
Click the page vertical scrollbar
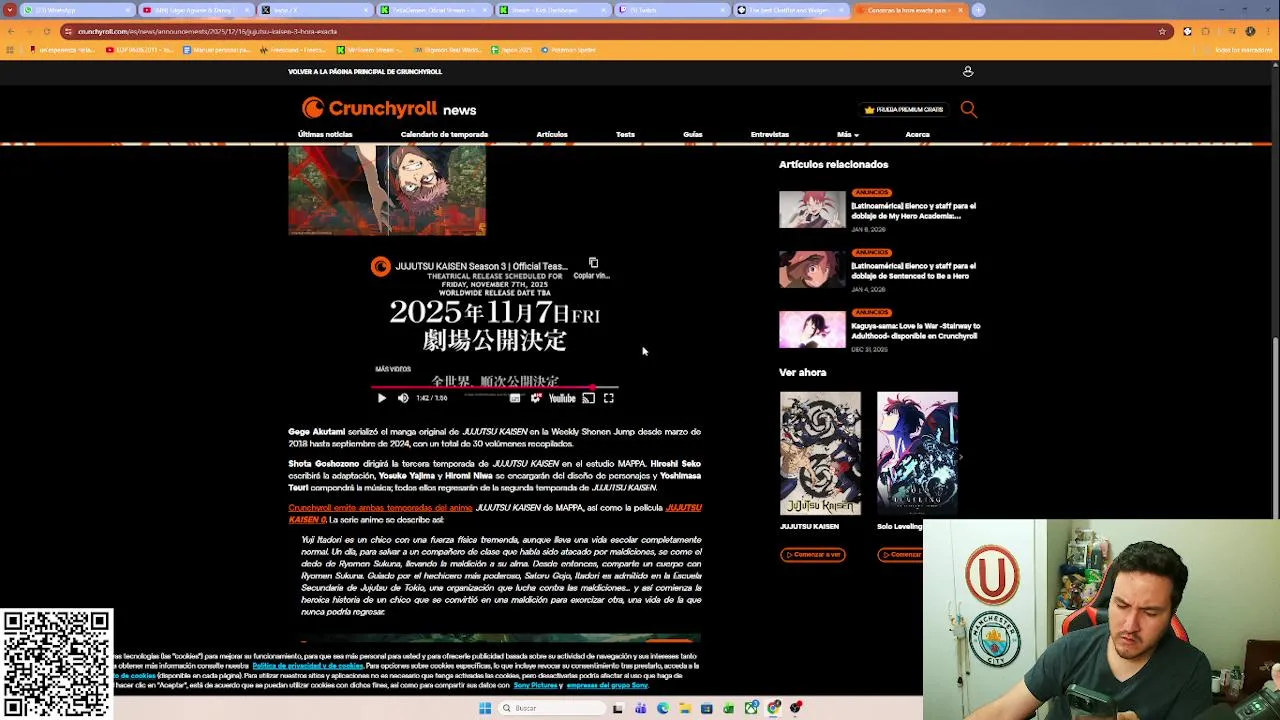click(x=1275, y=380)
